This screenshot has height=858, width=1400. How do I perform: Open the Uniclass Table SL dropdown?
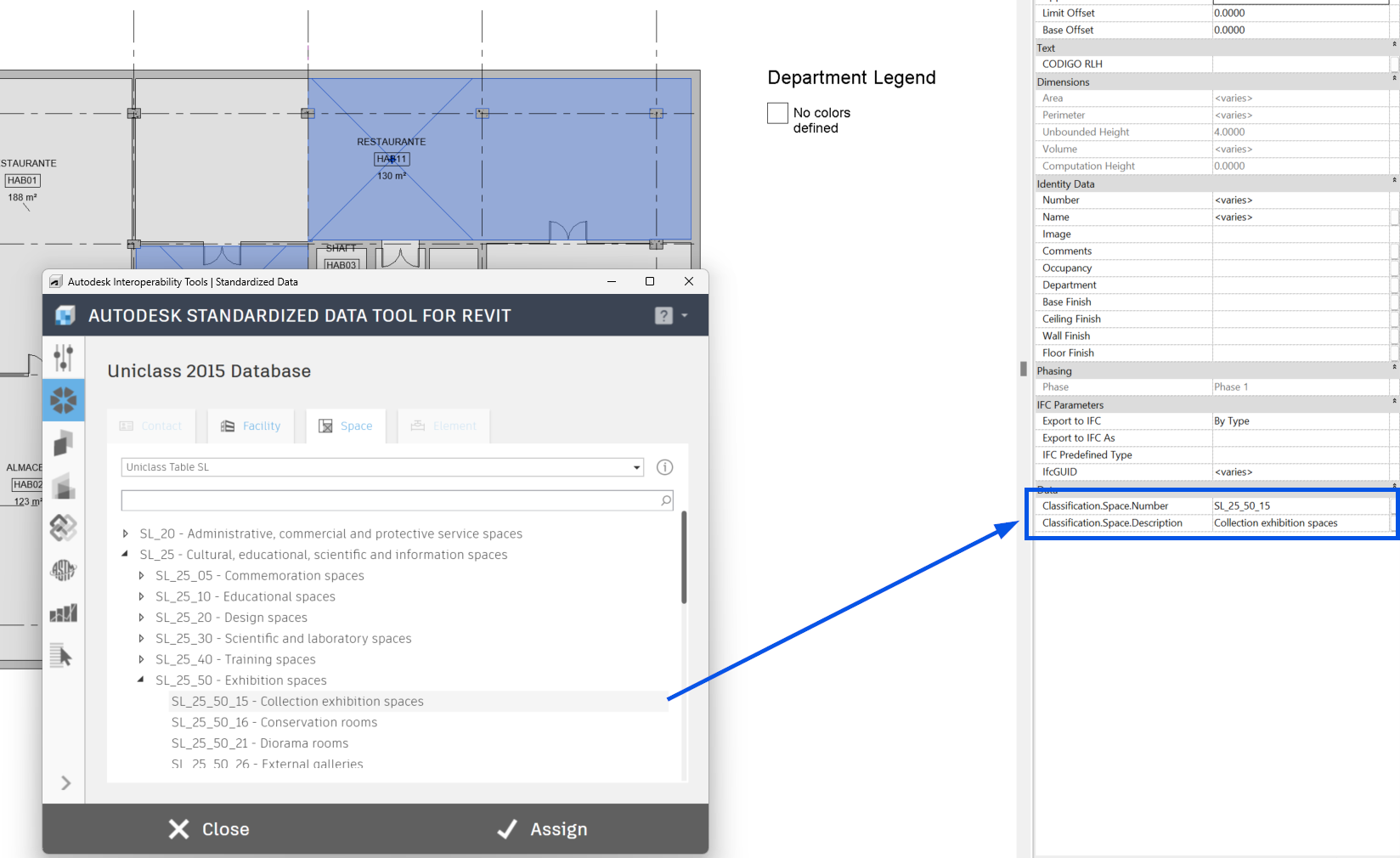[382, 467]
